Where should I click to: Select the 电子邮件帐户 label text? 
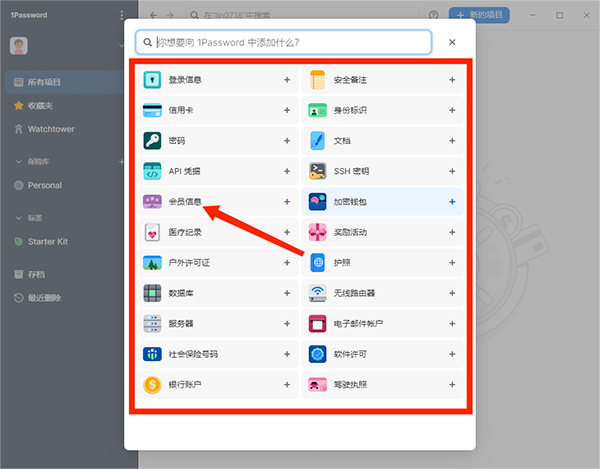358,324
